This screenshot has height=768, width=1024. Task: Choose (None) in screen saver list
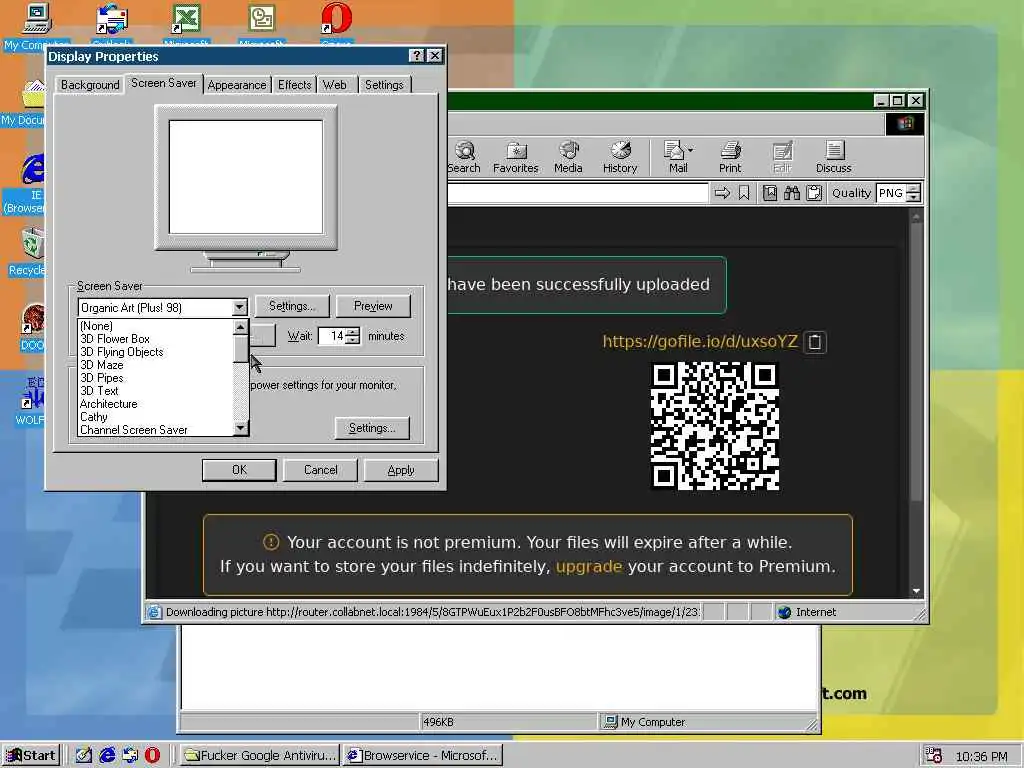point(155,326)
